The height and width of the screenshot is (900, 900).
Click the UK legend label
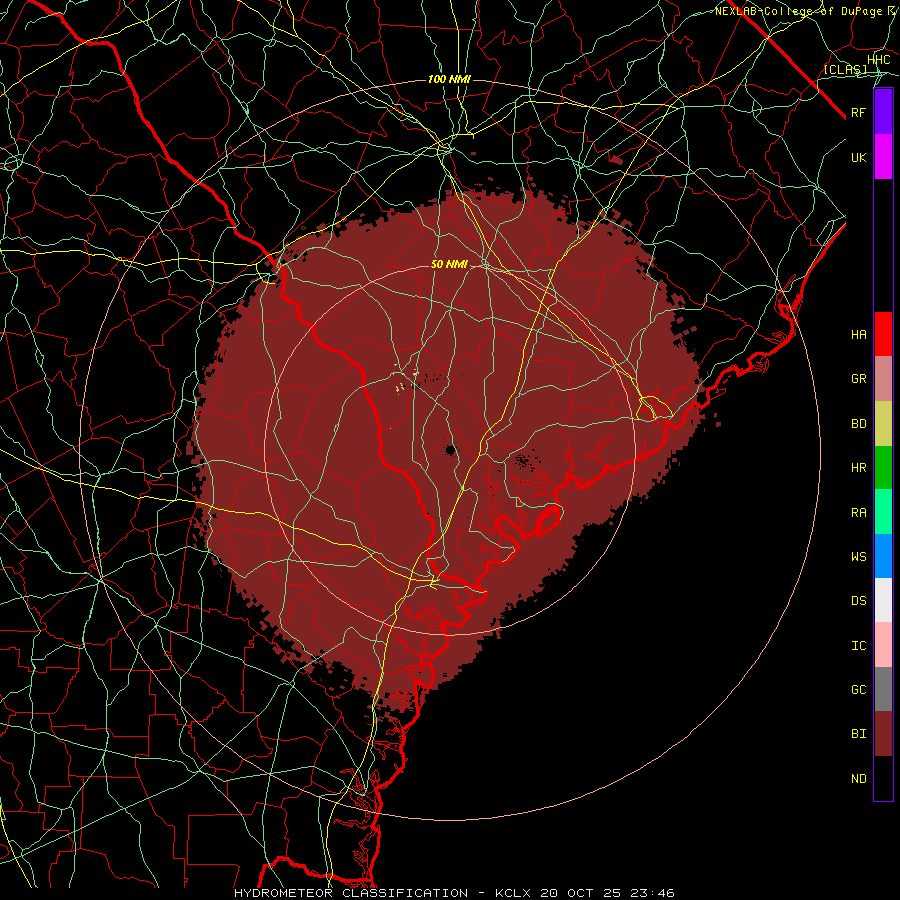coord(859,157)
